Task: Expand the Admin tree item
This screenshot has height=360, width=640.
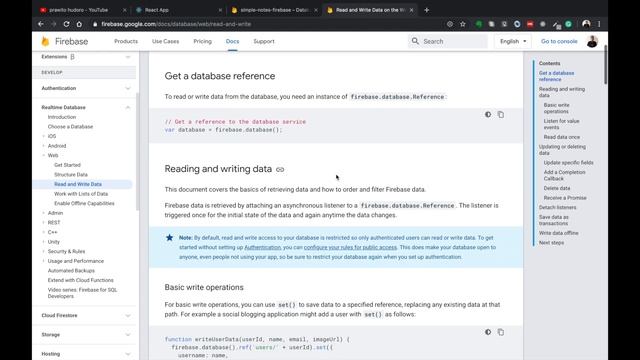Action: 44,213
